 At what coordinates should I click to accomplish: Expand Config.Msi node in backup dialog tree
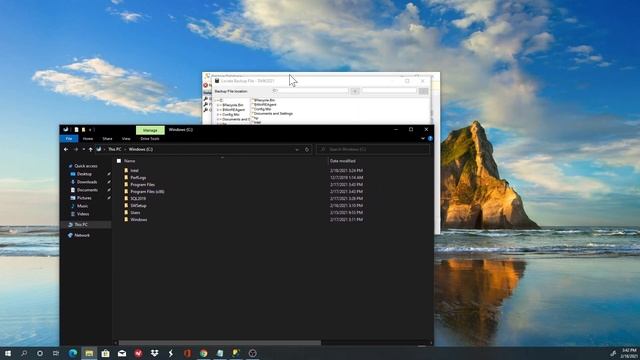[219, 115]
